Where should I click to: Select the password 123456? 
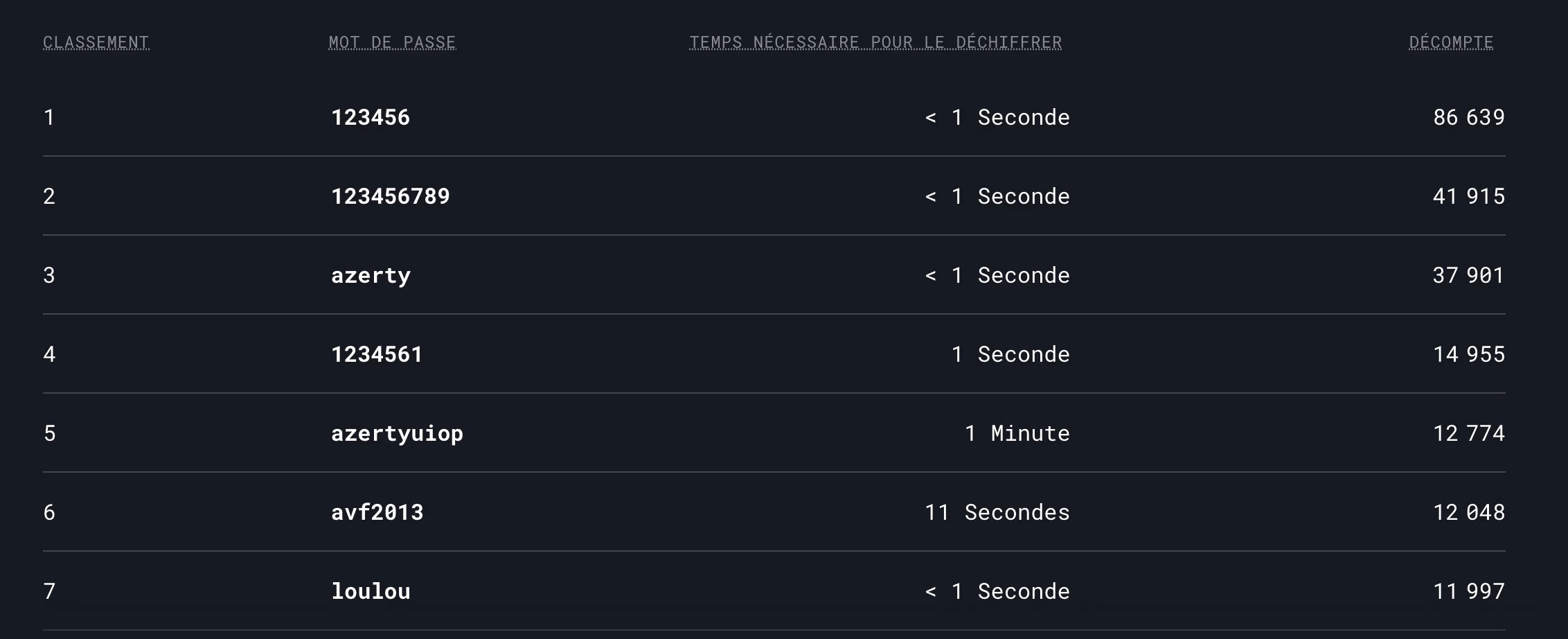click(371, 117)
